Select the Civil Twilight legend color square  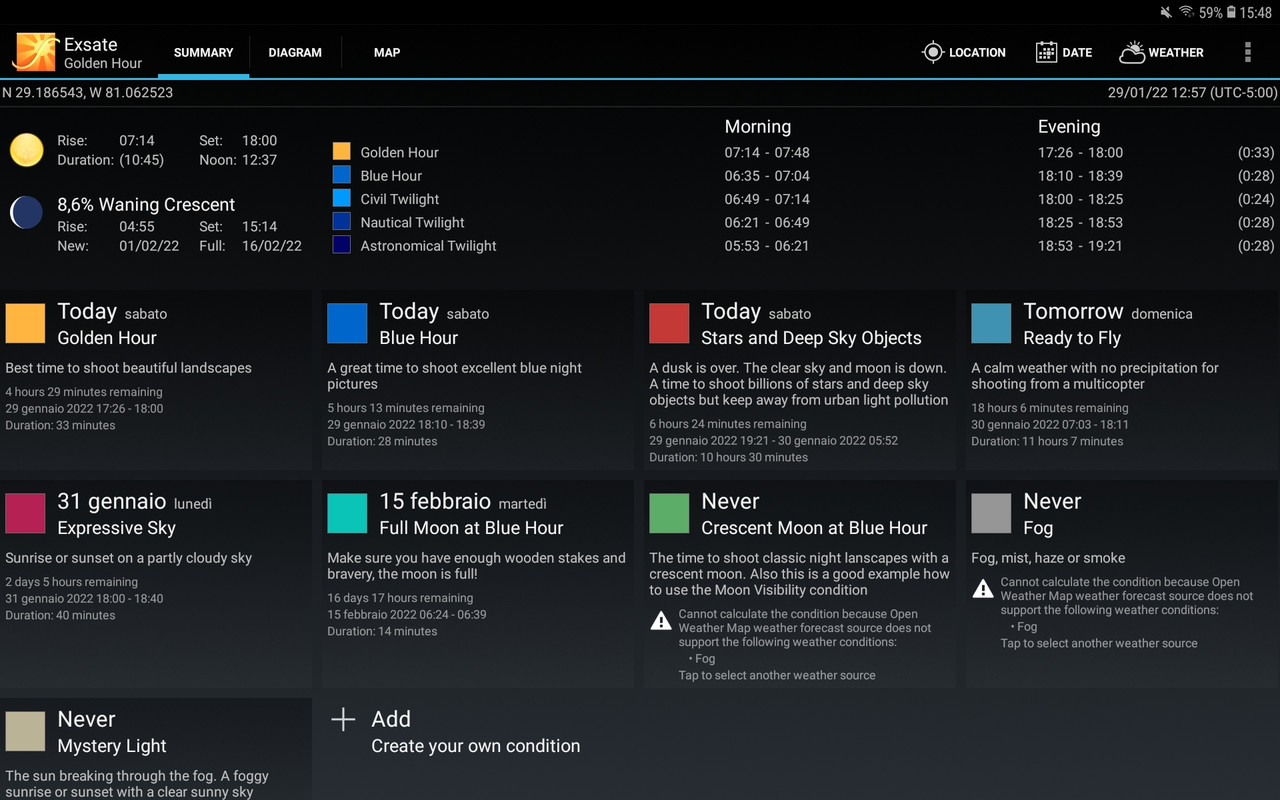point(342,198)
